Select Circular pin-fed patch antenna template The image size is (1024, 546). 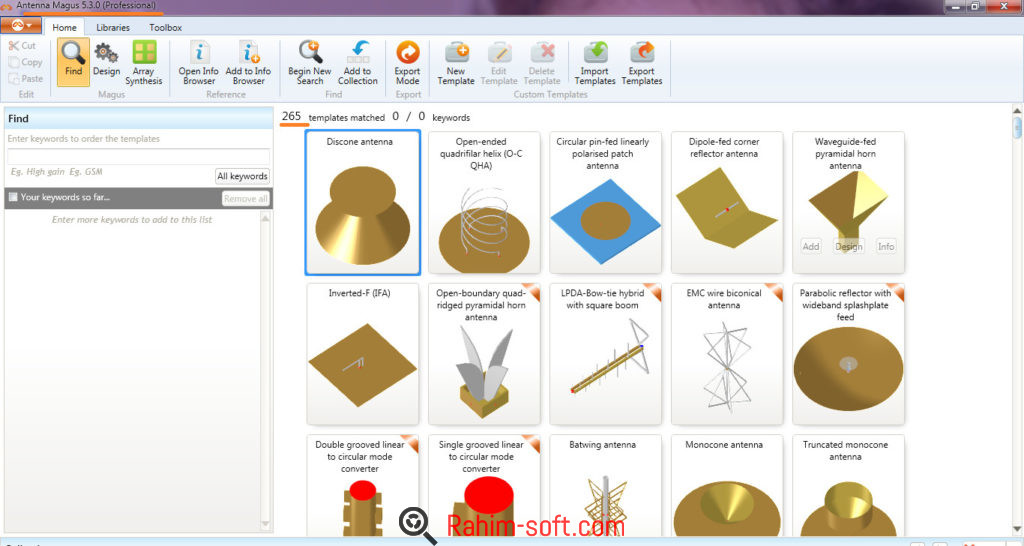tap(605, 202)
